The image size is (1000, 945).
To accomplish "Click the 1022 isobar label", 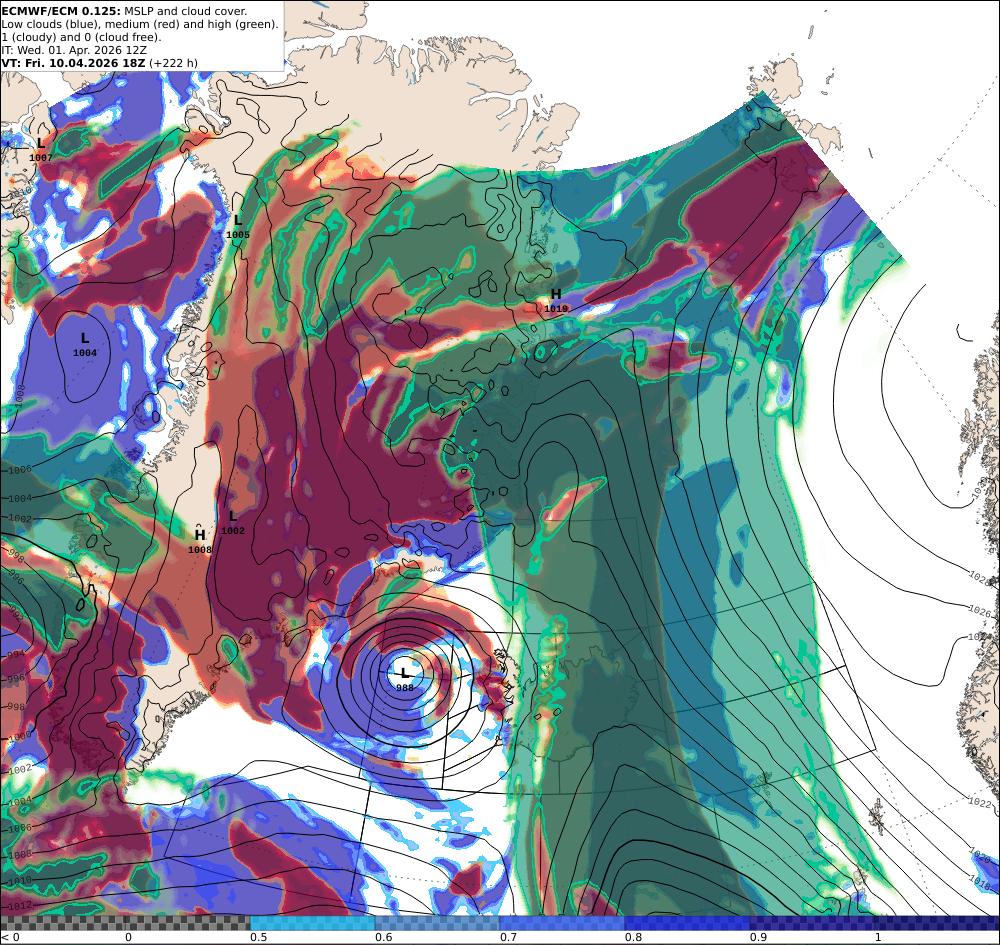I will coord(980,801).
